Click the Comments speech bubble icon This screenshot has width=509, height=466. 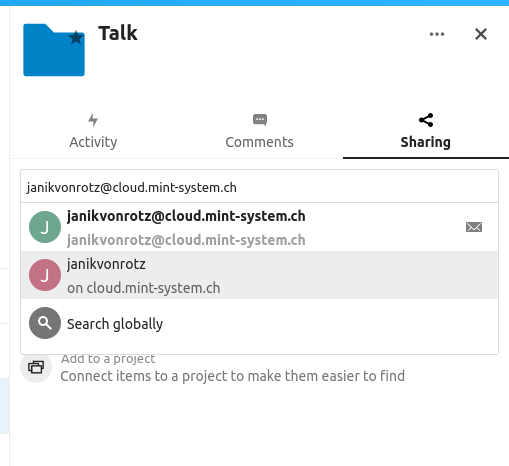tap(260, 120)
